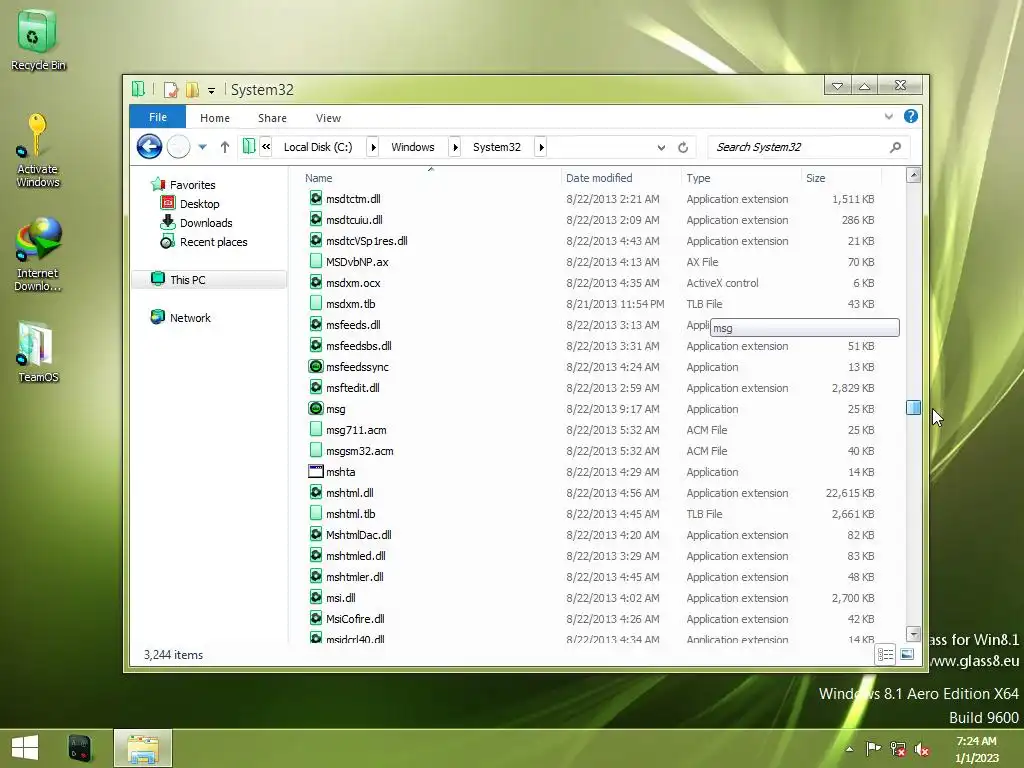Switch to the Share ribbon tab

(272, 118)
